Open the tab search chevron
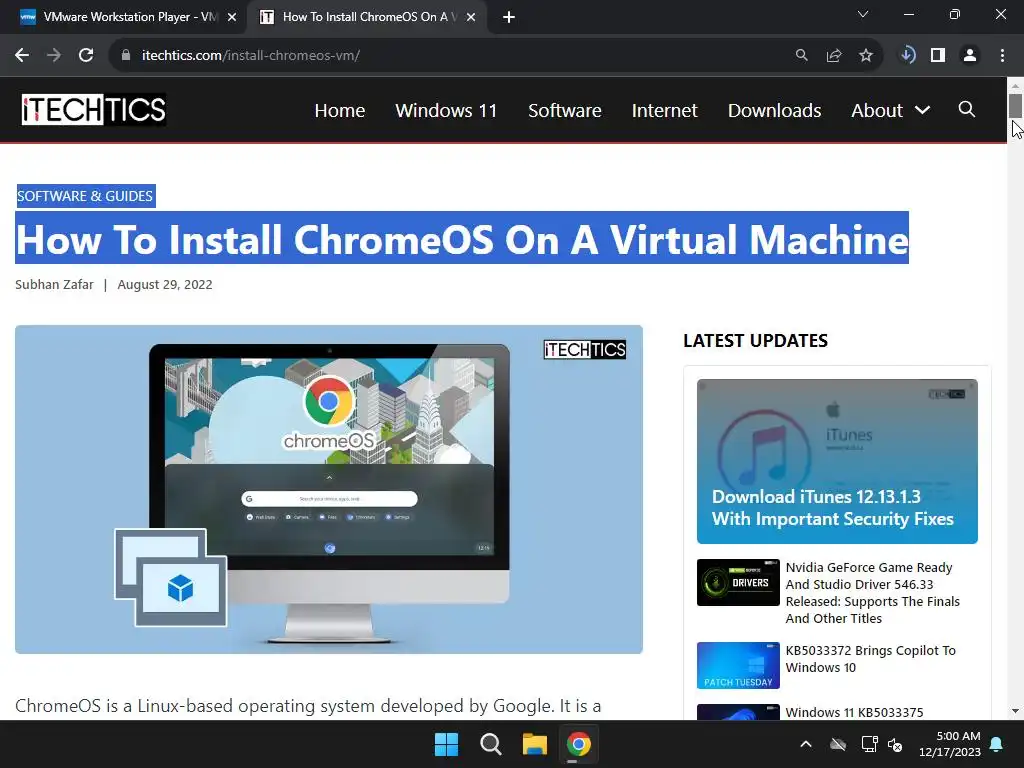This screenshot has height=768, width=1024. coord(863,14)
